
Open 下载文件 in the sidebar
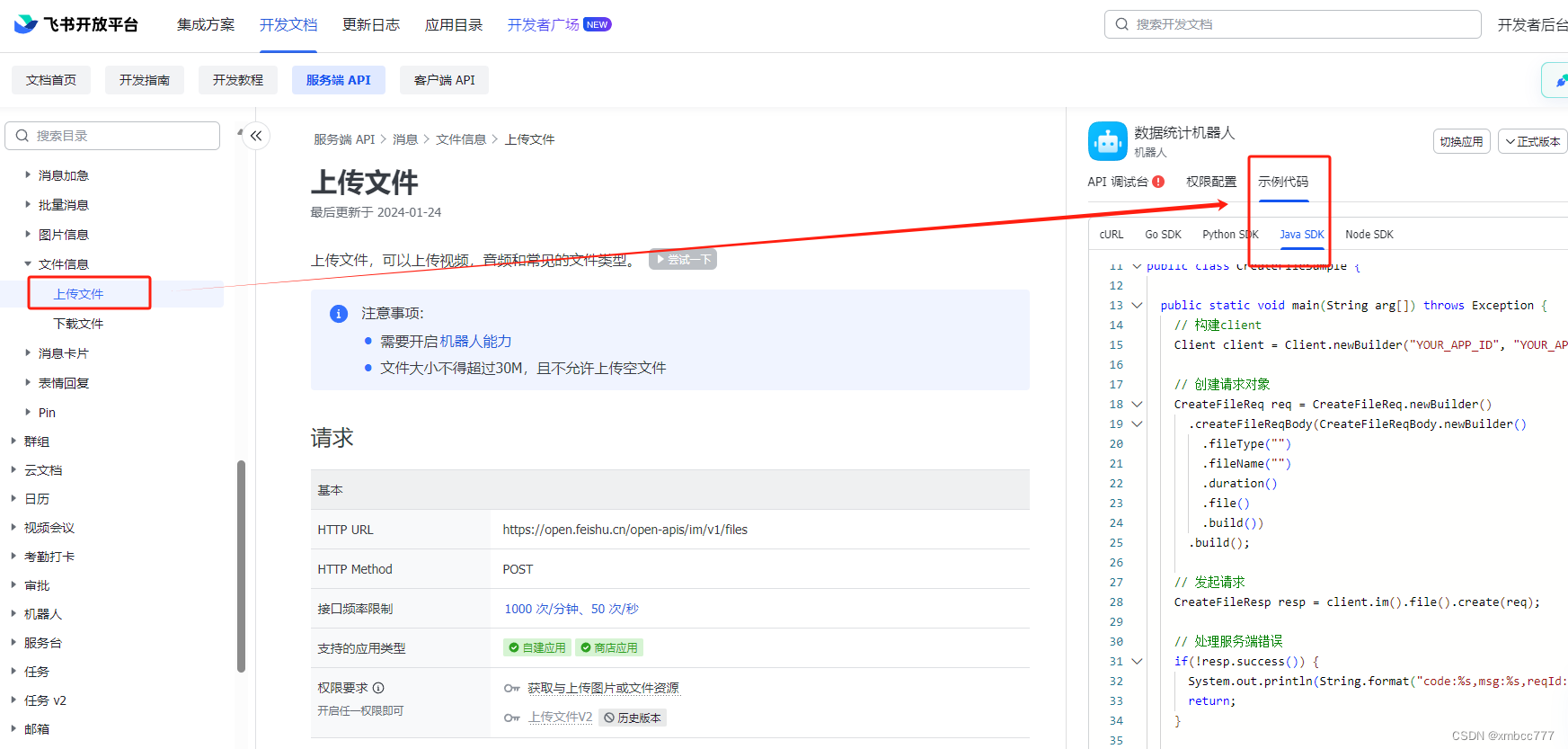point(79,324)
